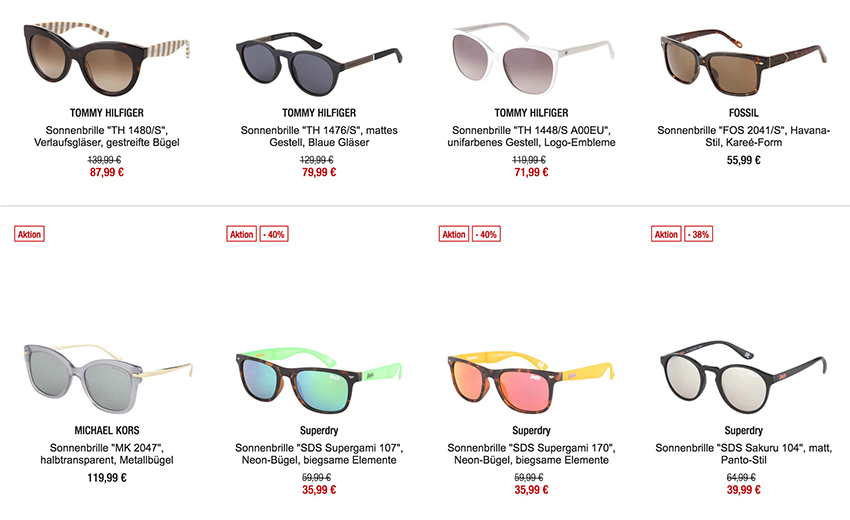Click the Aktion badge above Supergami 170
Image resolution: width=850 pixels, height=520 pixels.
pyautogui.click(x=454, y=234)
